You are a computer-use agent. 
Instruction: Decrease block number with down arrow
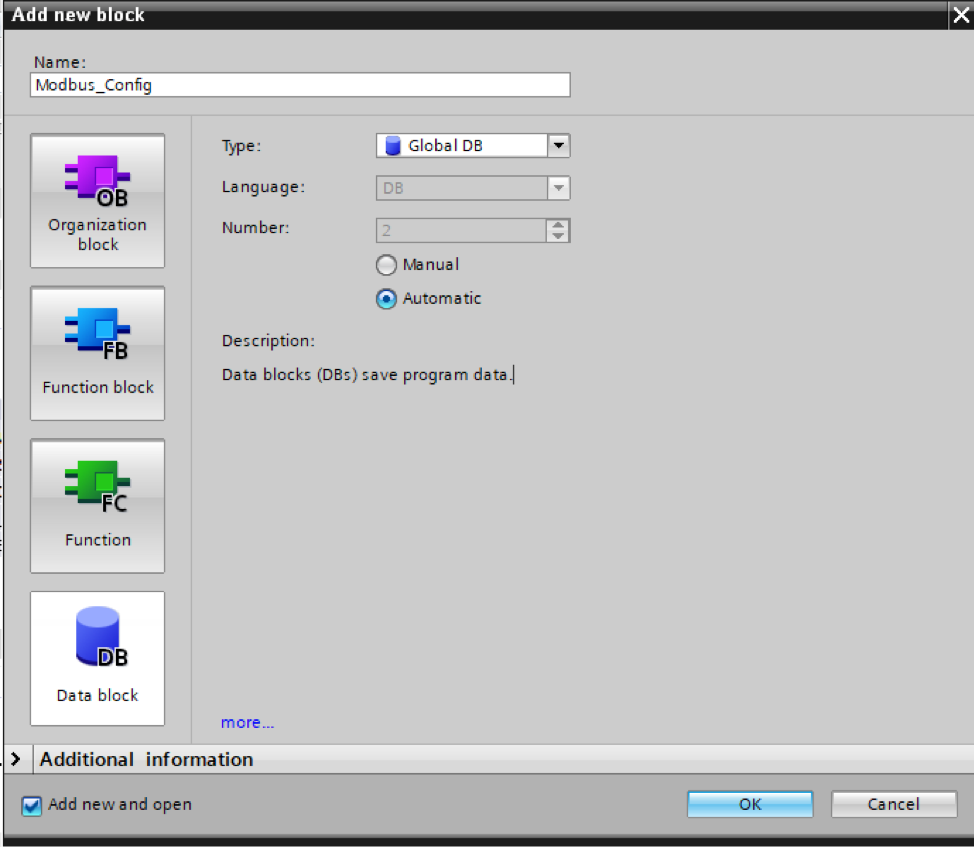[558, 236]
